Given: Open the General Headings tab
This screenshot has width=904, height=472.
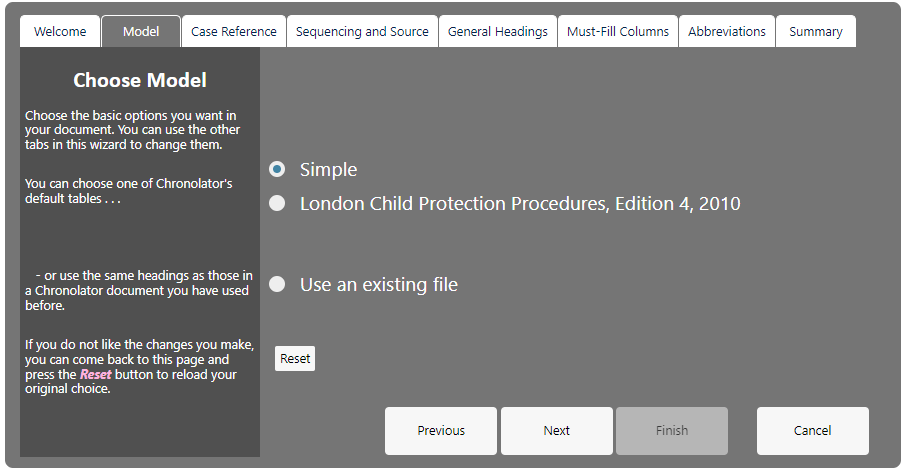Looking at the screenshot, I should 498,31.
